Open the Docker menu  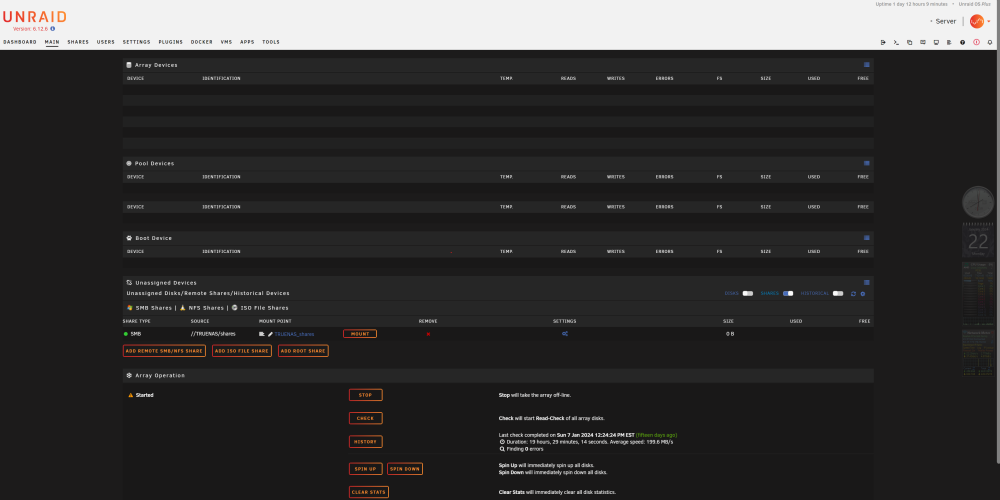202,42
